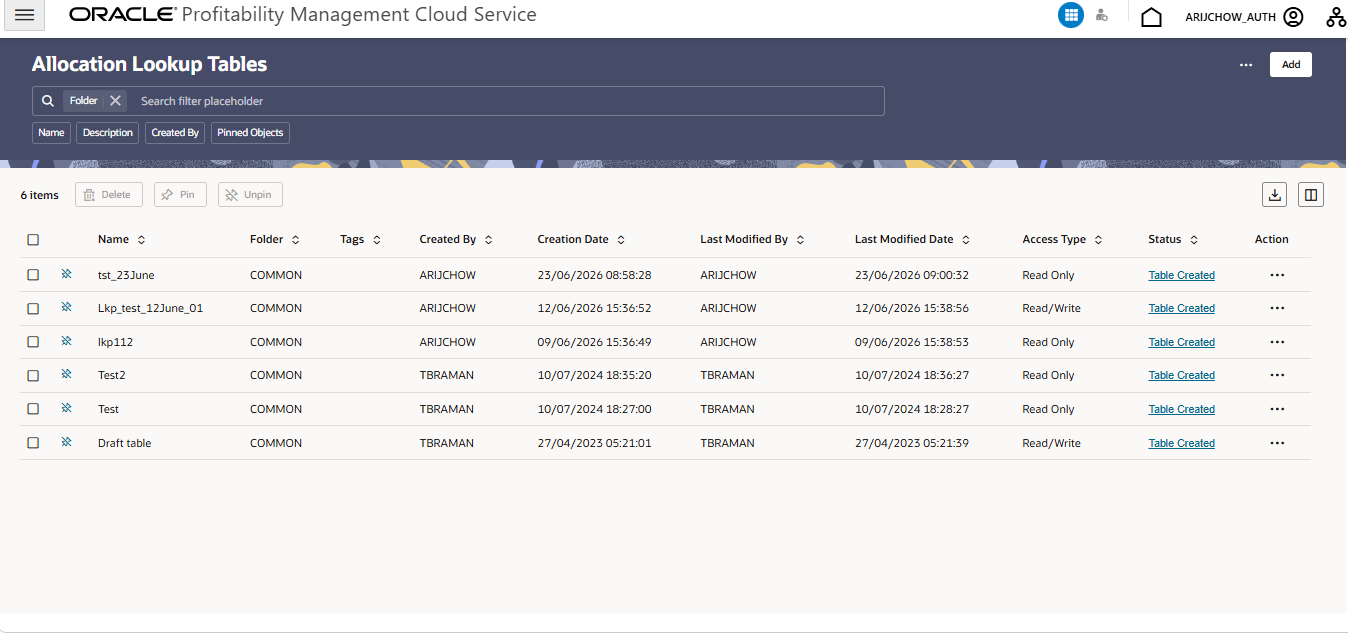The height and width of the screenshot is (633, 1348).
Task: Check the Lkp_test_12June_01 row checkbox
Action: tap(33, 308)
